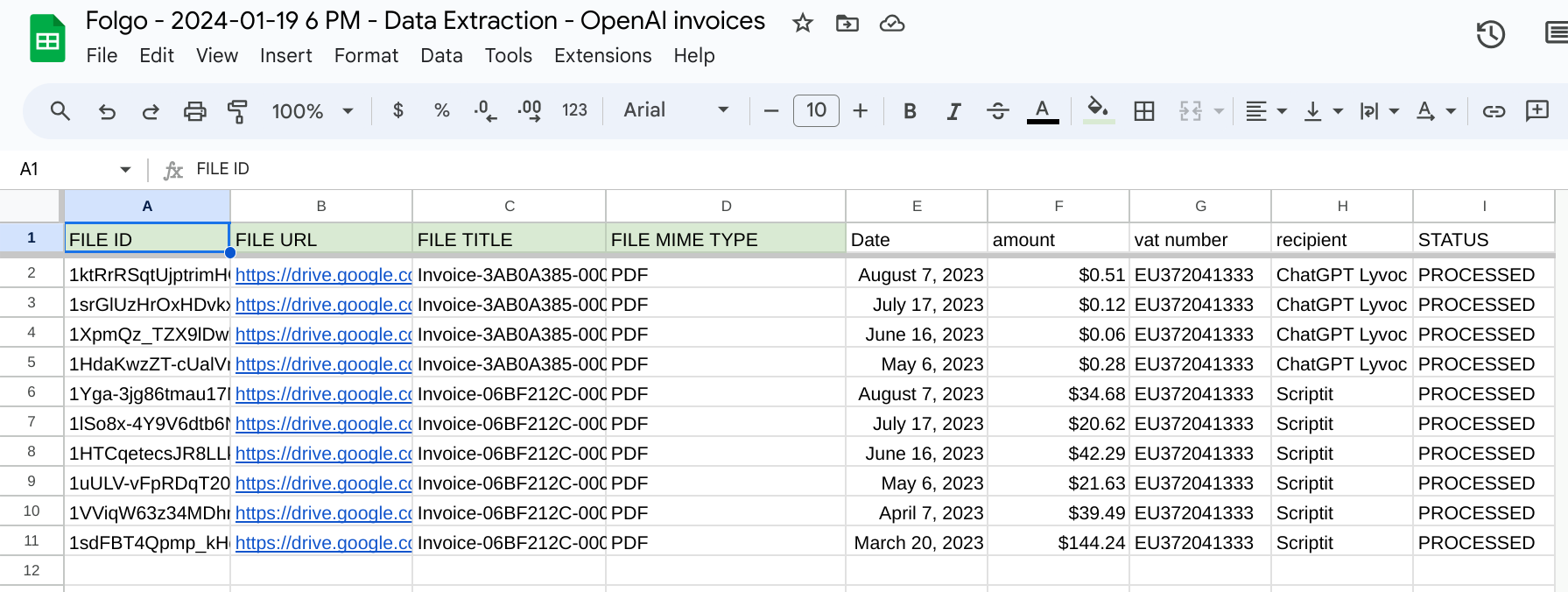The width and height of the screenshot is (1568, 592).
Task: Open version history clock icon
Action: coord(1490,34)
